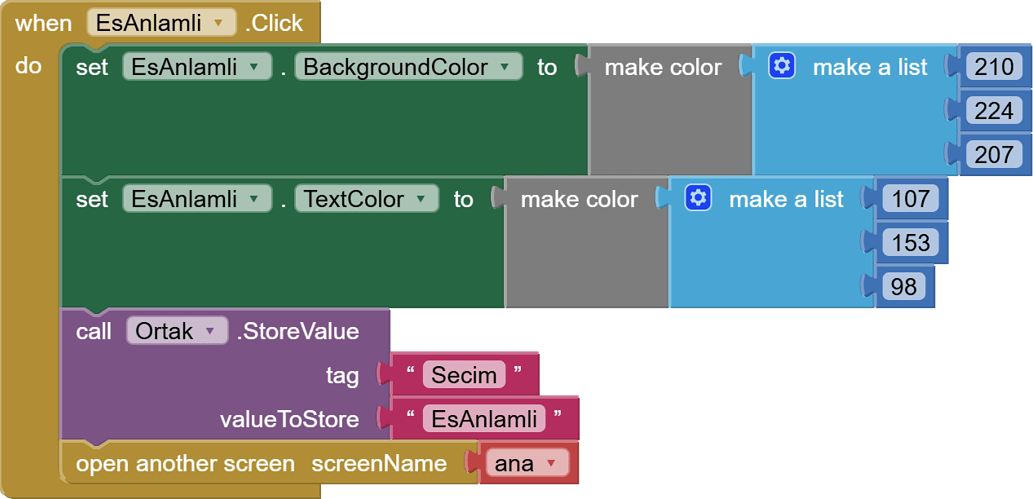Edit the Secim tag text string

point(464,375)
